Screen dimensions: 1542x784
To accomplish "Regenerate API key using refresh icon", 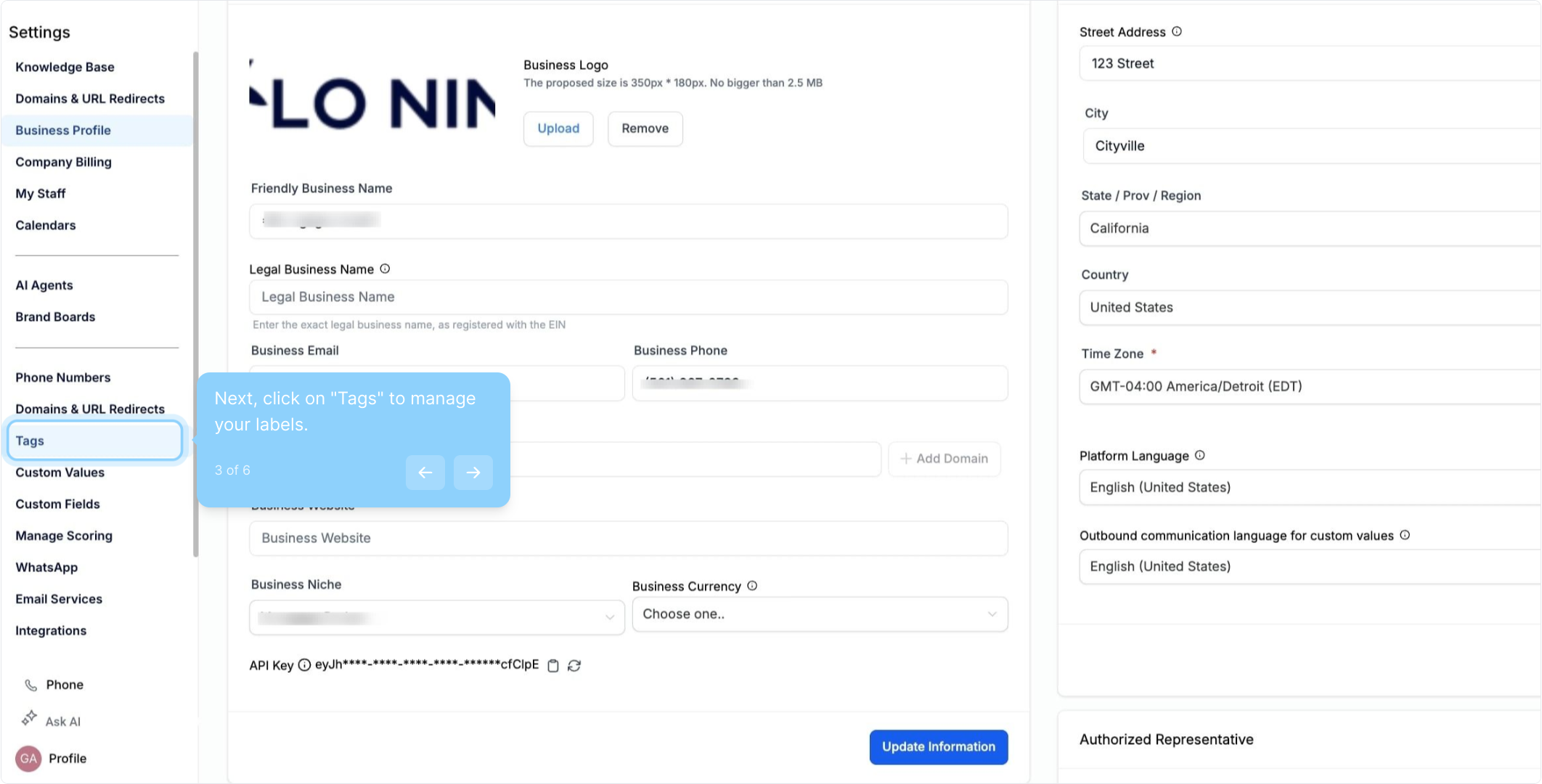I will click(x=574, y=666).
